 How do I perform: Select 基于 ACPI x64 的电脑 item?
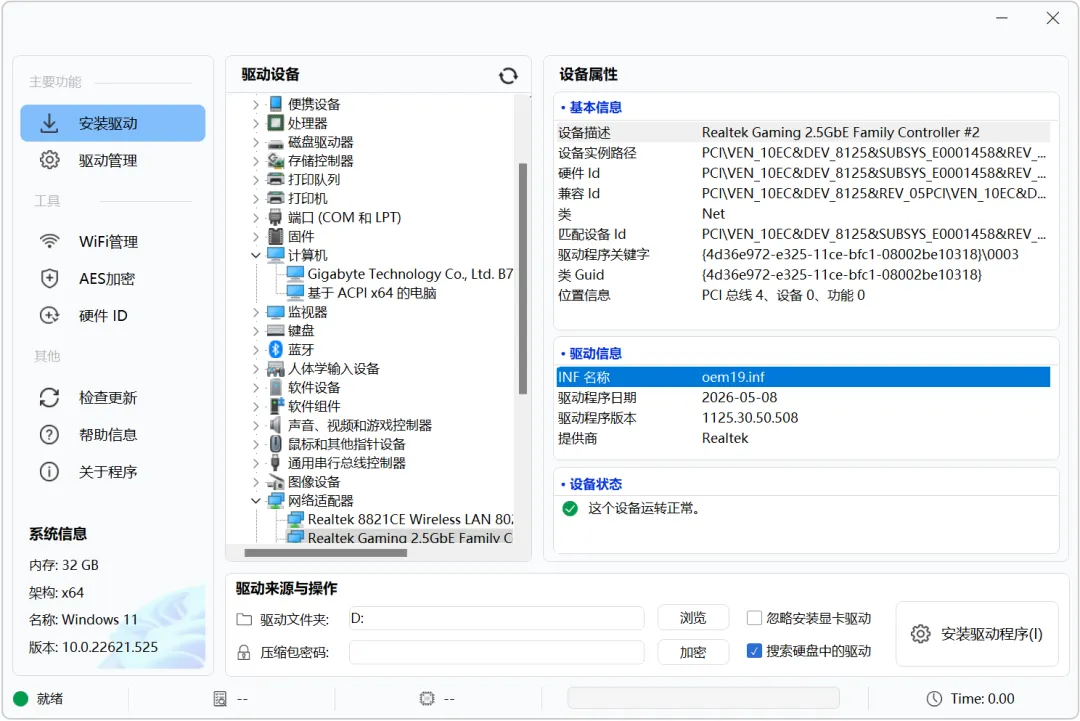(x=362, y=293)
